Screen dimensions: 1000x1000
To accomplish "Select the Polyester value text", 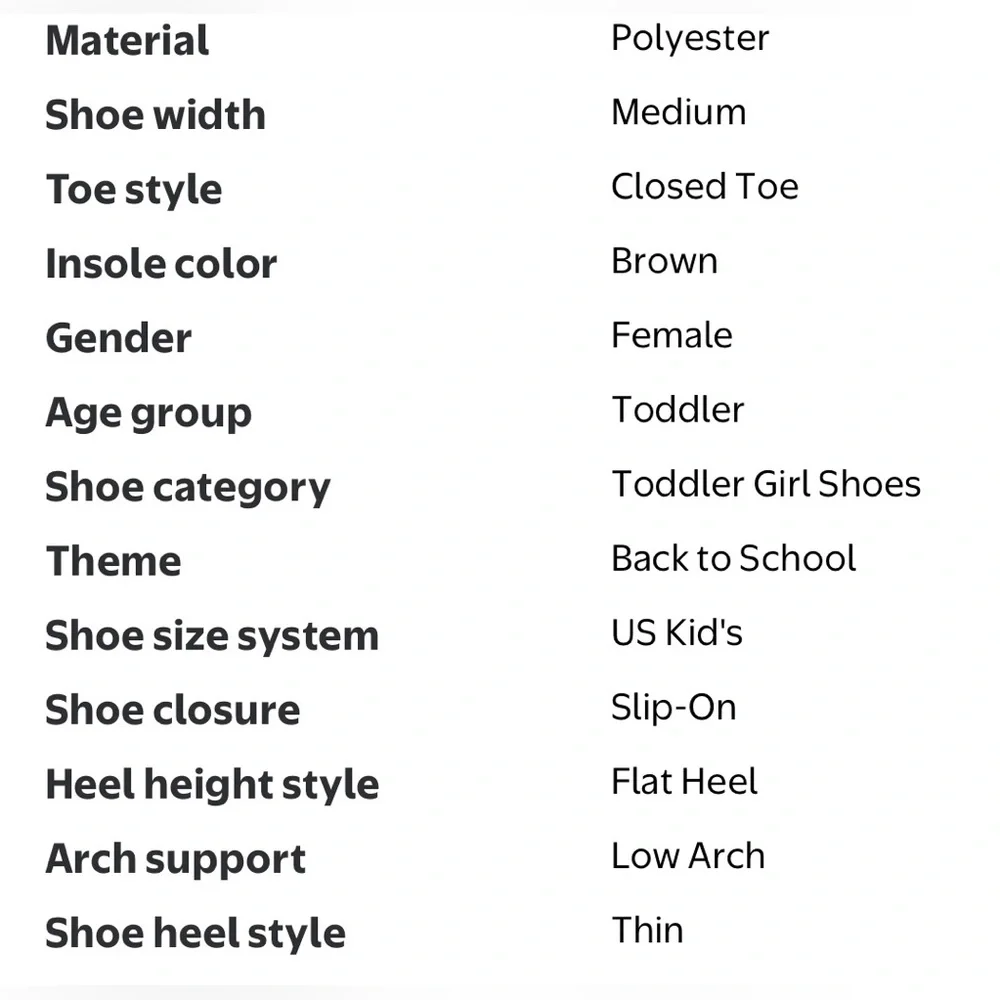I will 690,40.
